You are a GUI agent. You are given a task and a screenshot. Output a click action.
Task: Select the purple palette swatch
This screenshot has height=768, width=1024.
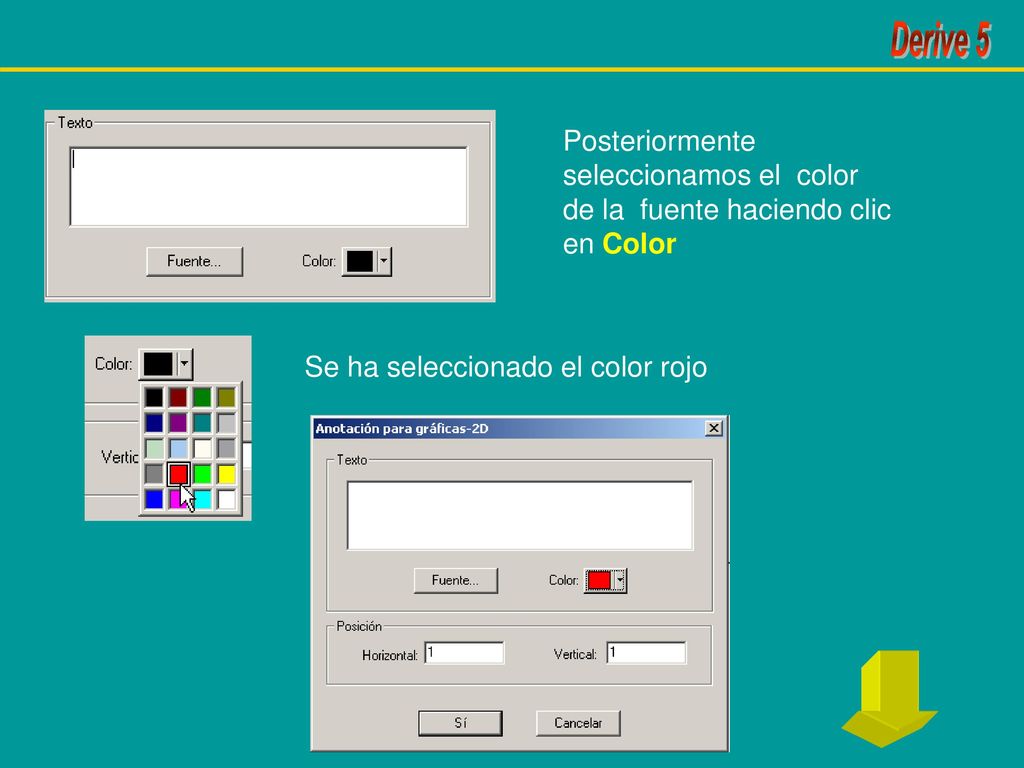[x=178, y=423]
